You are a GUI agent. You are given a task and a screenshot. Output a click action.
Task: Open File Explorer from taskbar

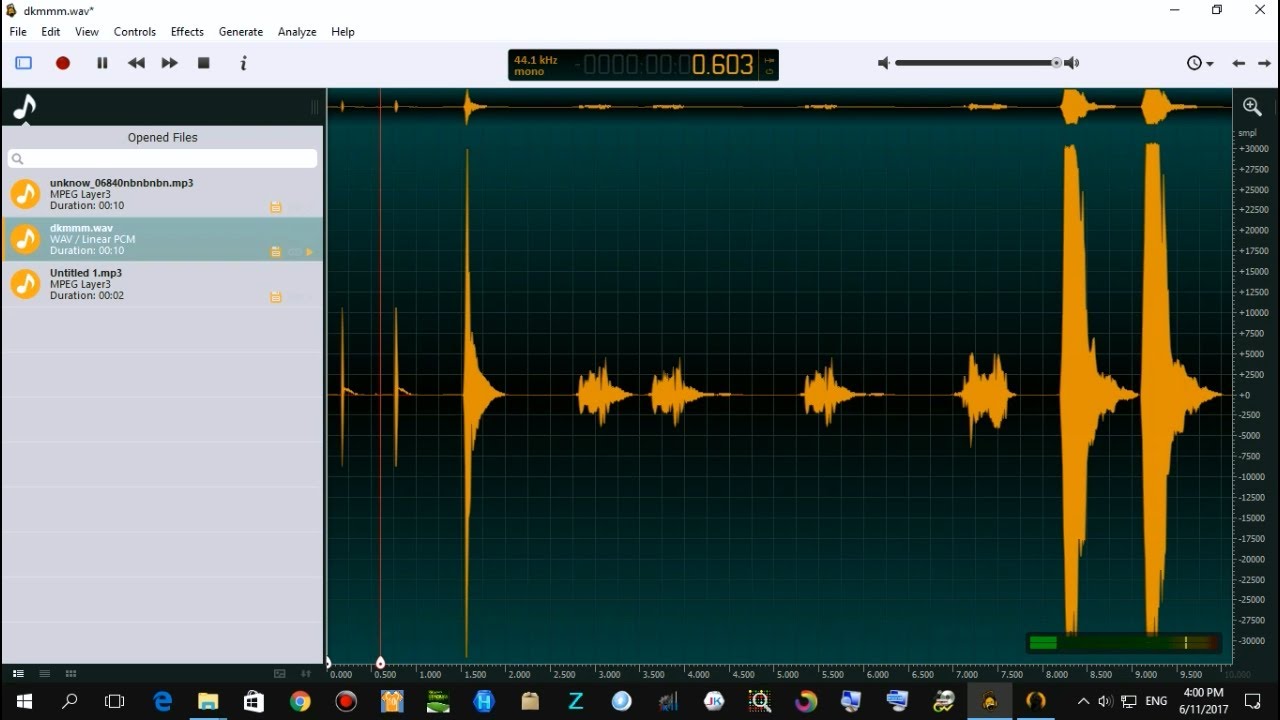208,702
